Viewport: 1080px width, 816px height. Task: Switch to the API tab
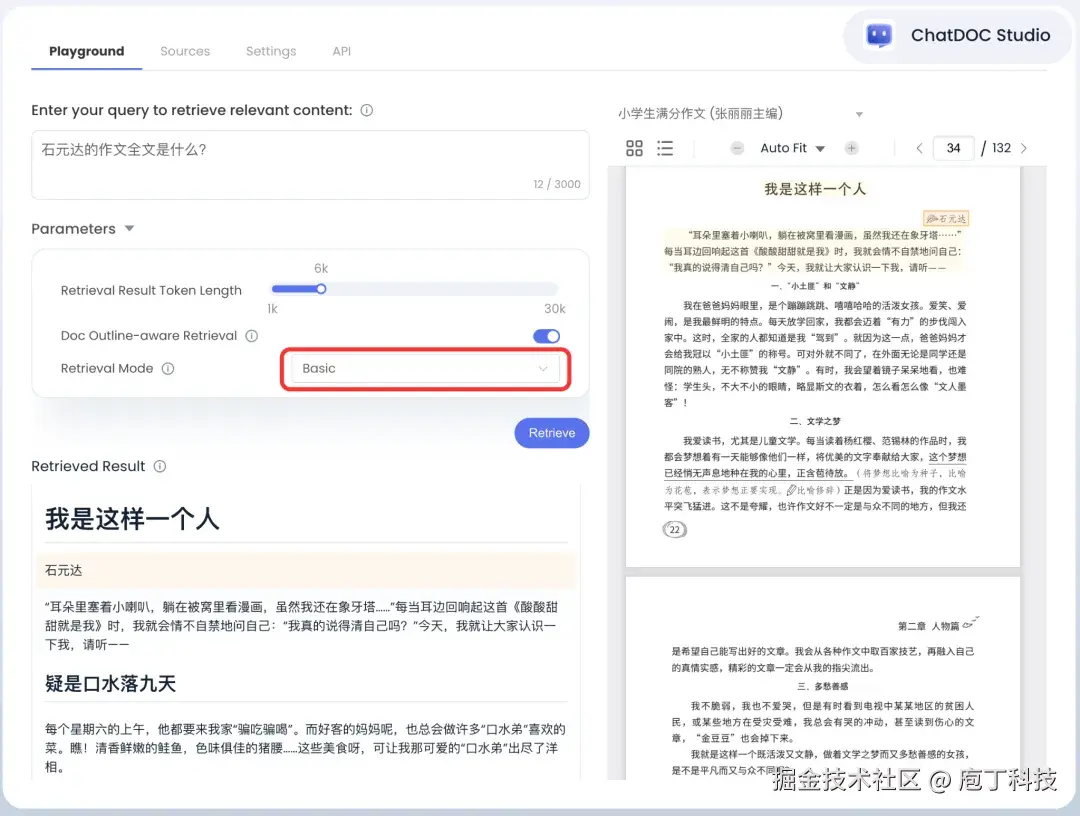tap(341, 51)
